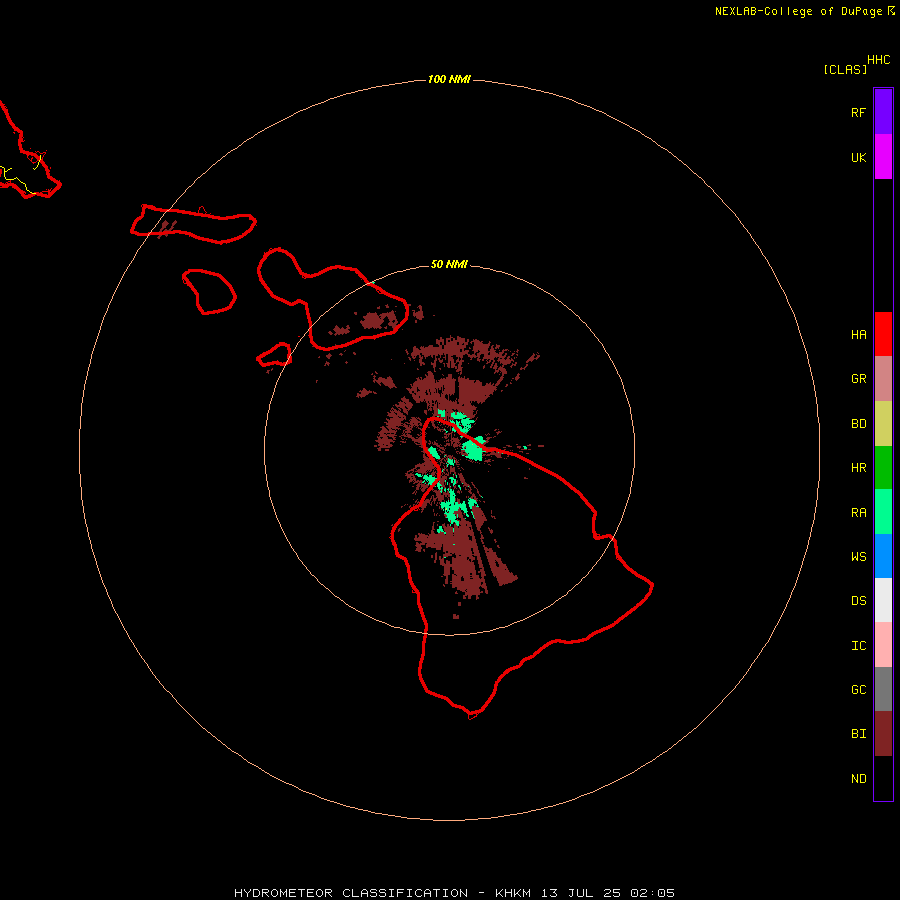900x900 pixels.
Task: Click the IC legend label
Action: [858, 646]
